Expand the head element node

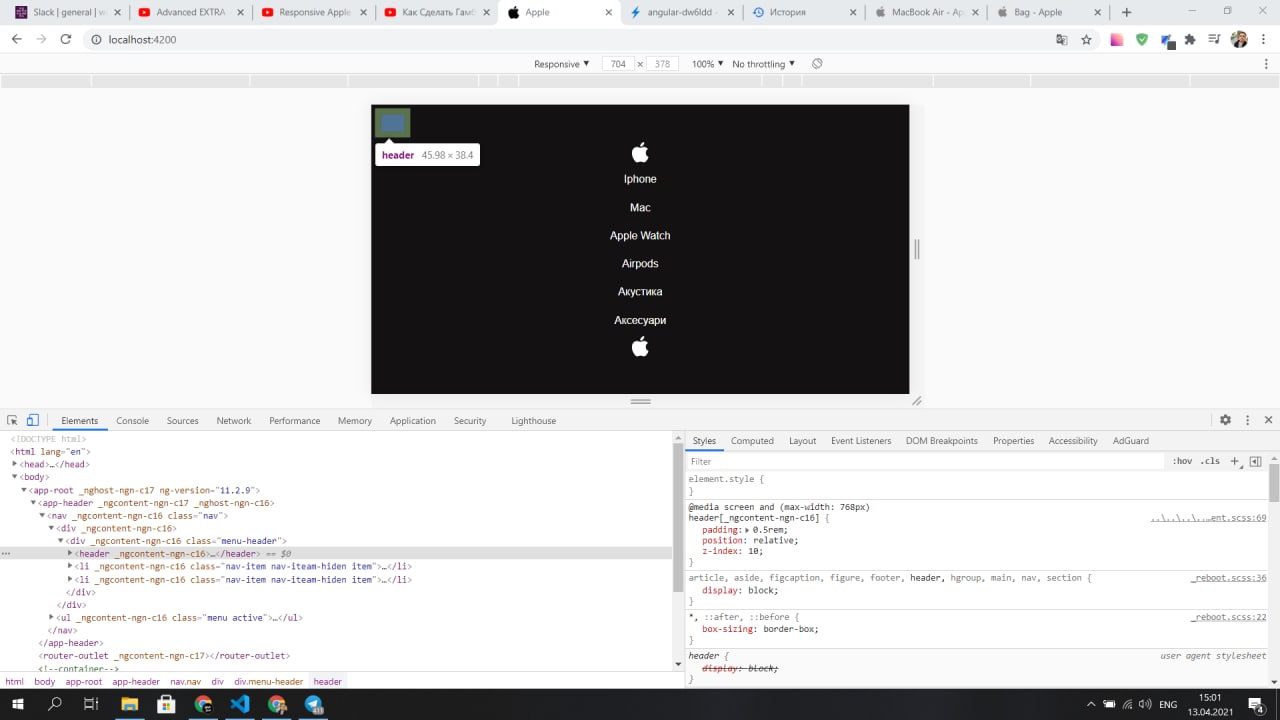[15, 464]
